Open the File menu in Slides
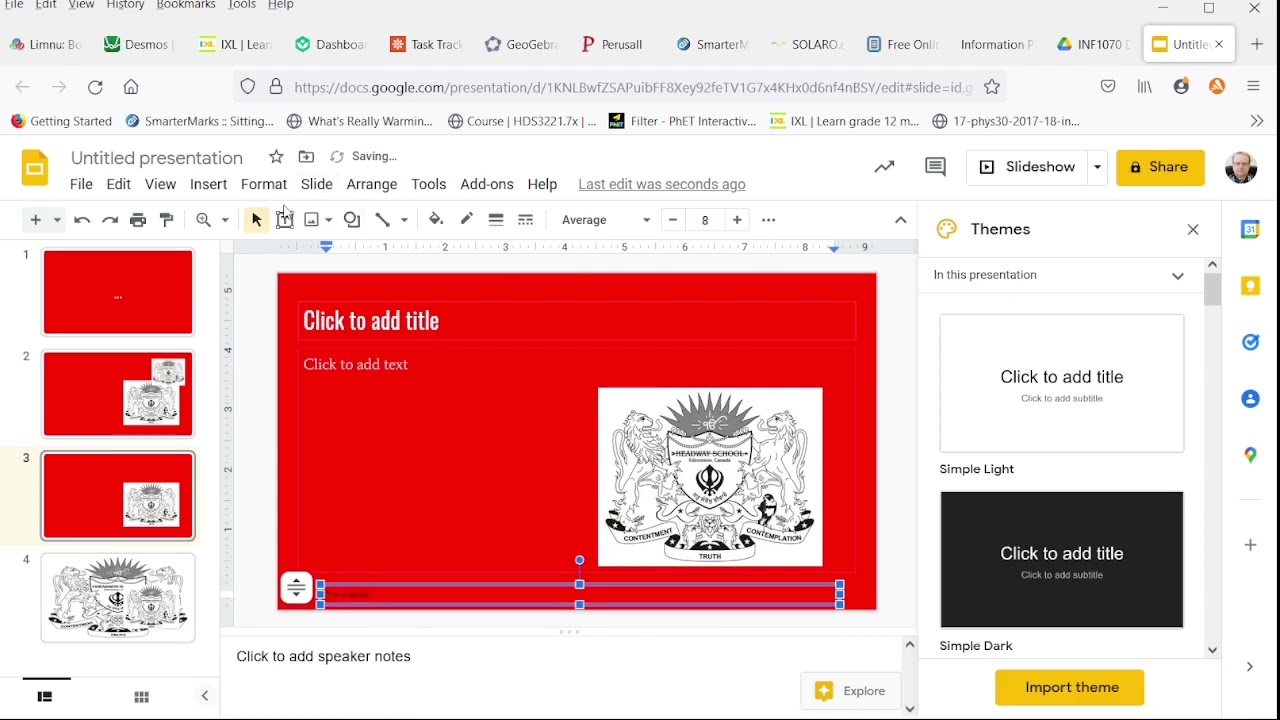 [x=81, y=184]
